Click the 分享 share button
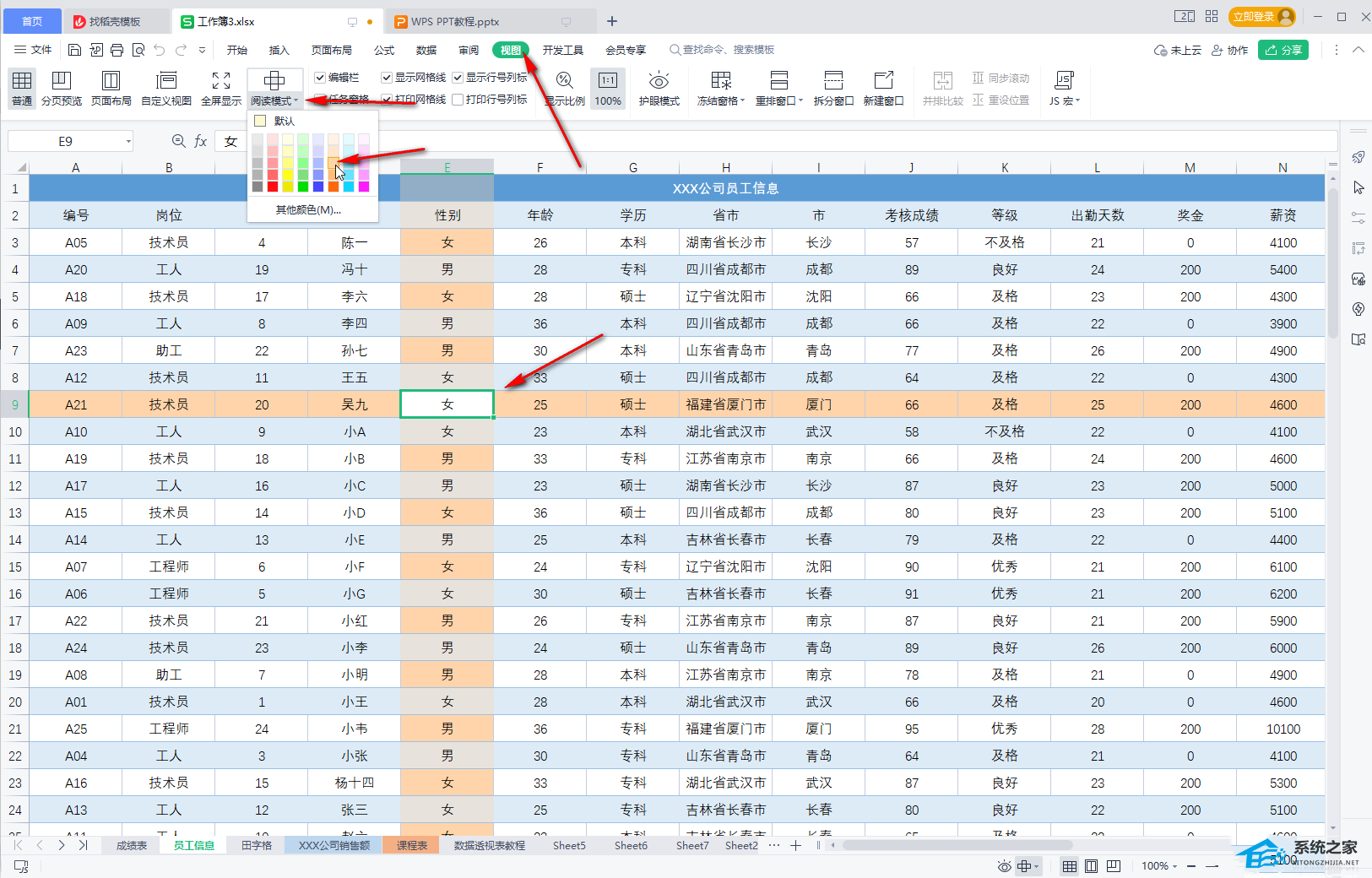This screenshot has width=1372, height=878. click(1283, 50)
